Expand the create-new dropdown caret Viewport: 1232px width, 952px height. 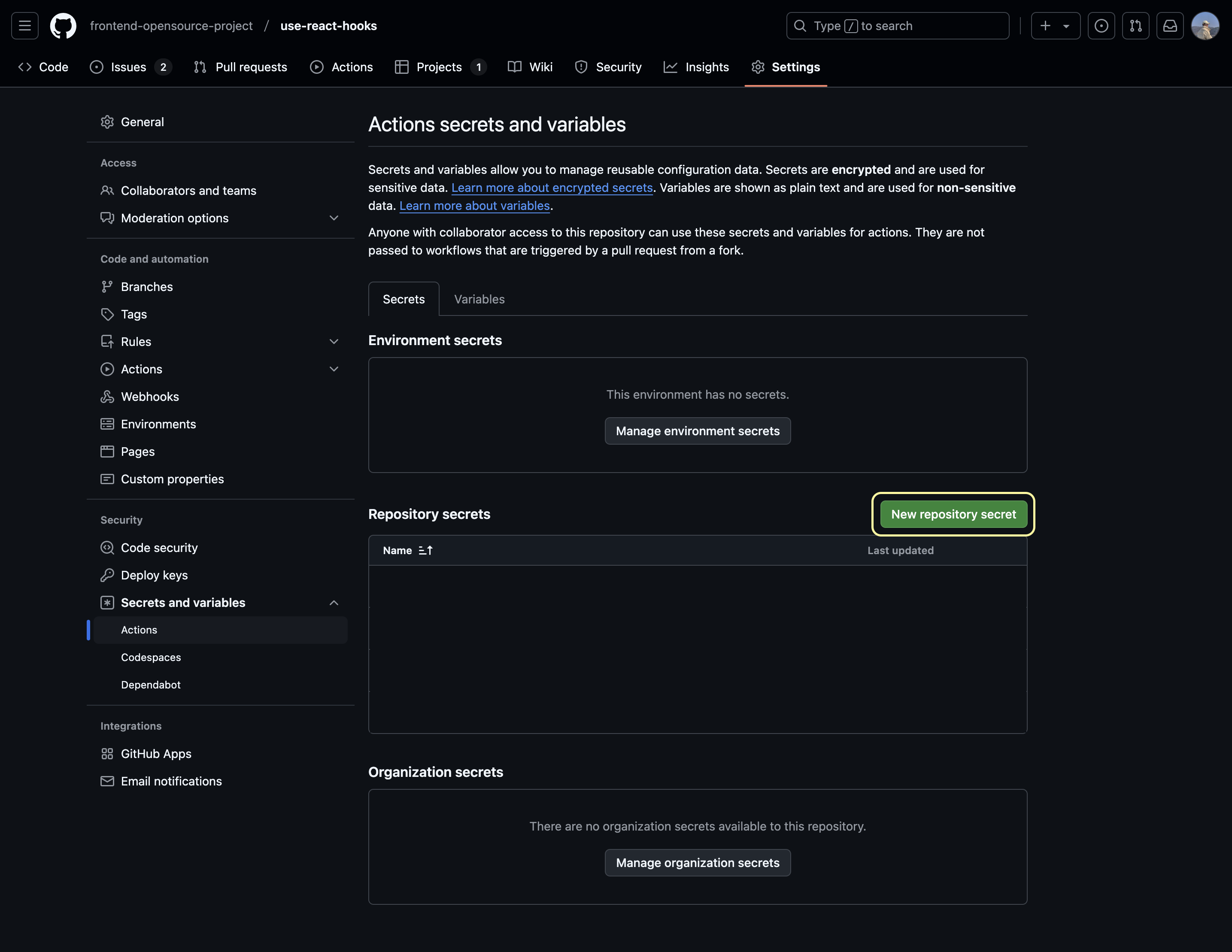(x=1066, y=26)
